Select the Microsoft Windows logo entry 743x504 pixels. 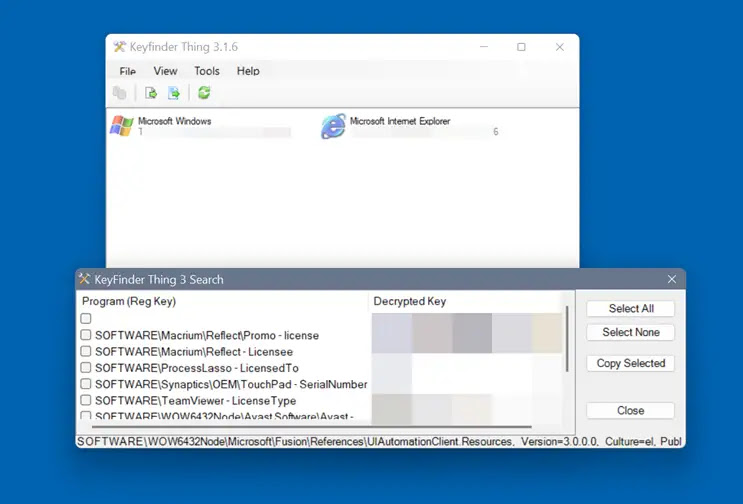tap(122, 126)
